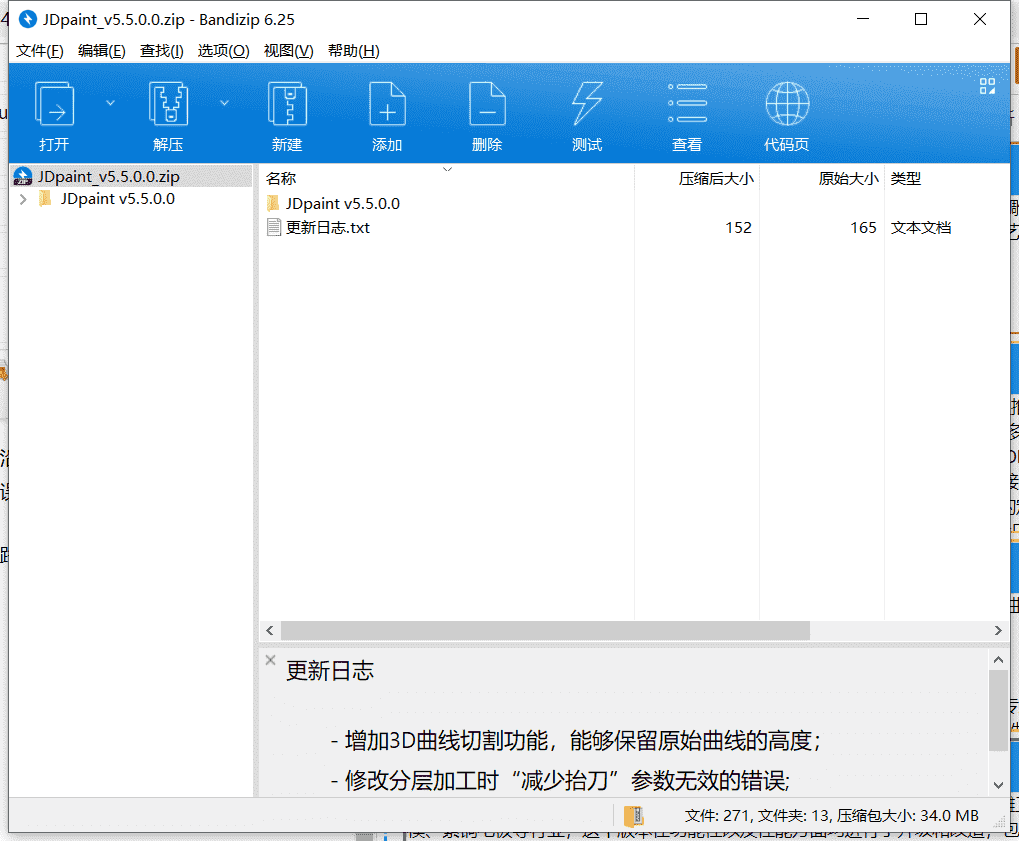1019x841 pixels.
Task: Select the JDpaint v5.5.0.0 folder in file list
Action: 342,203
